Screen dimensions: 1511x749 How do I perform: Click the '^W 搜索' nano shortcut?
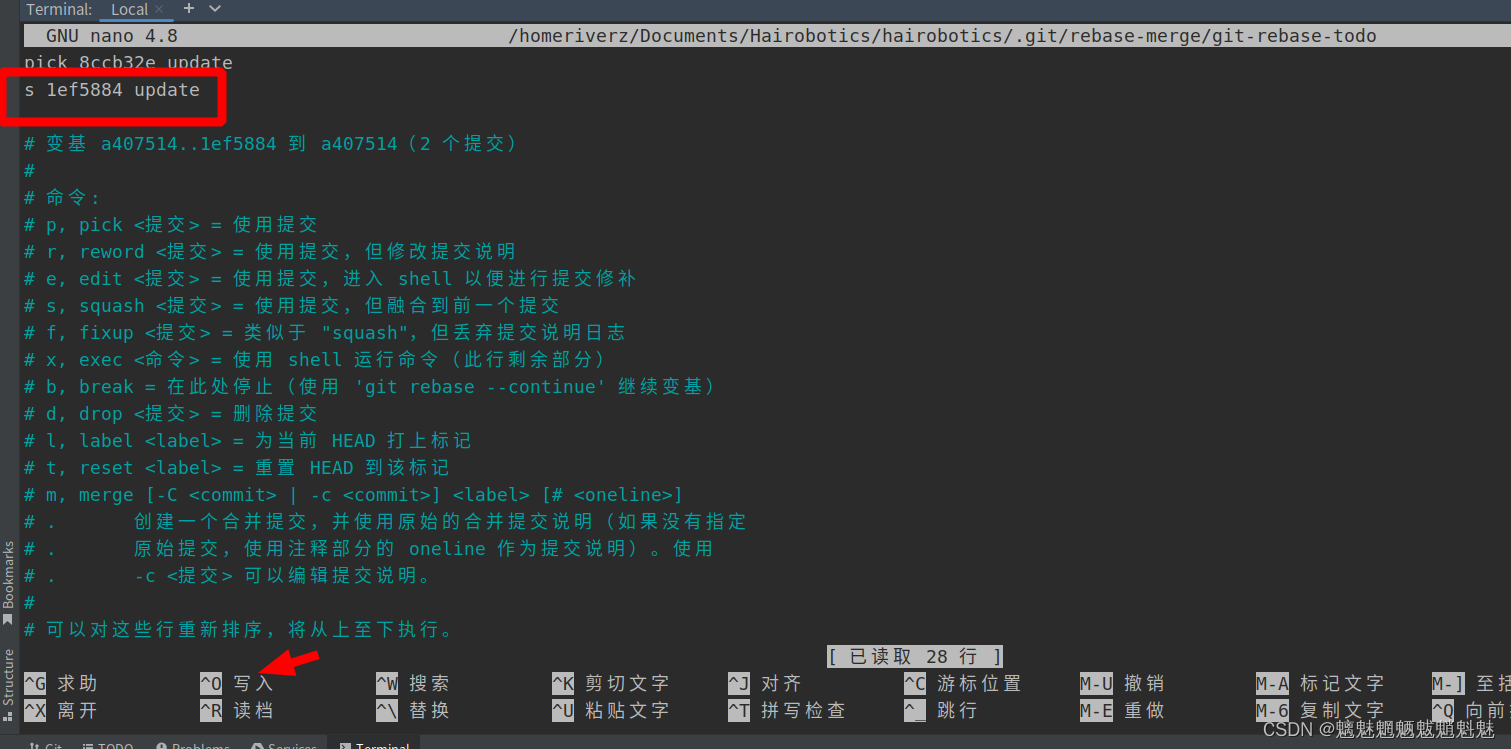coord(413,684)
